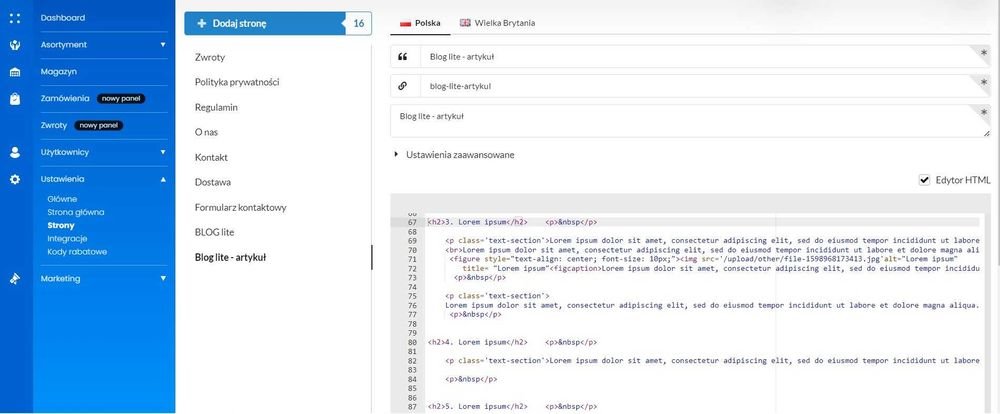Click the Magazyn warehouse icon

coord(15,72)
